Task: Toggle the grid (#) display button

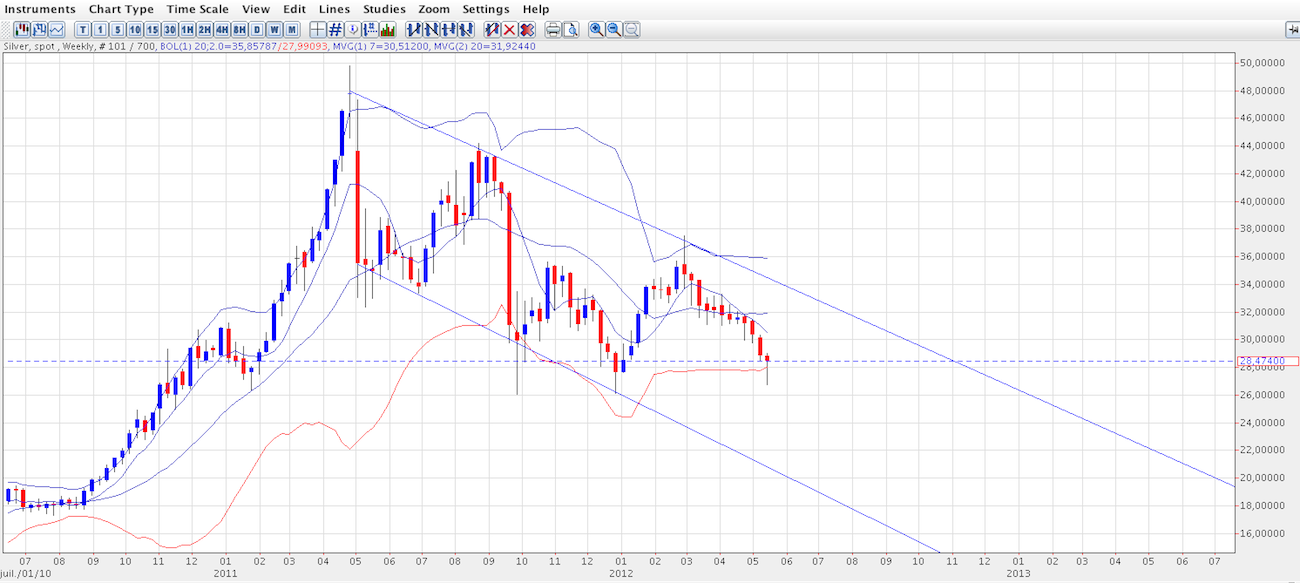Action: (x=335, y=30)
